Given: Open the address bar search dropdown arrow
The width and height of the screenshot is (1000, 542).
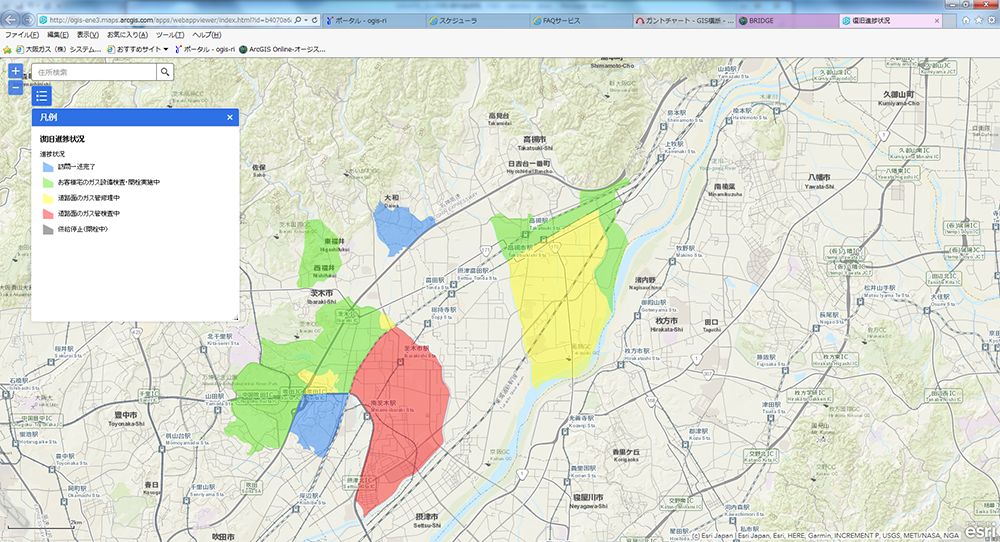Looking at the screenshot, I should [x=305, y=20].
